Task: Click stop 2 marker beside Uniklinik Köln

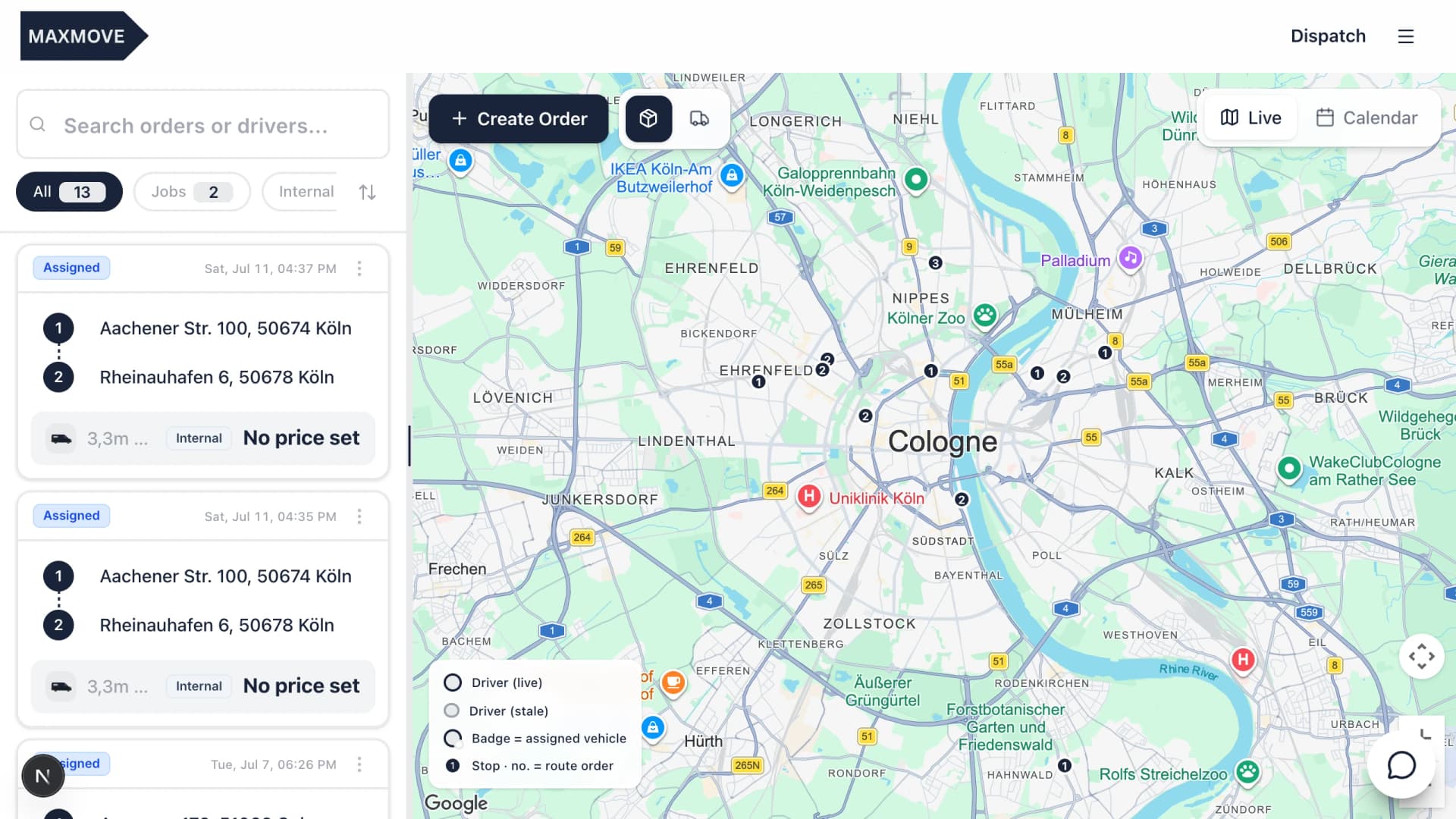Action: [962, 500]
